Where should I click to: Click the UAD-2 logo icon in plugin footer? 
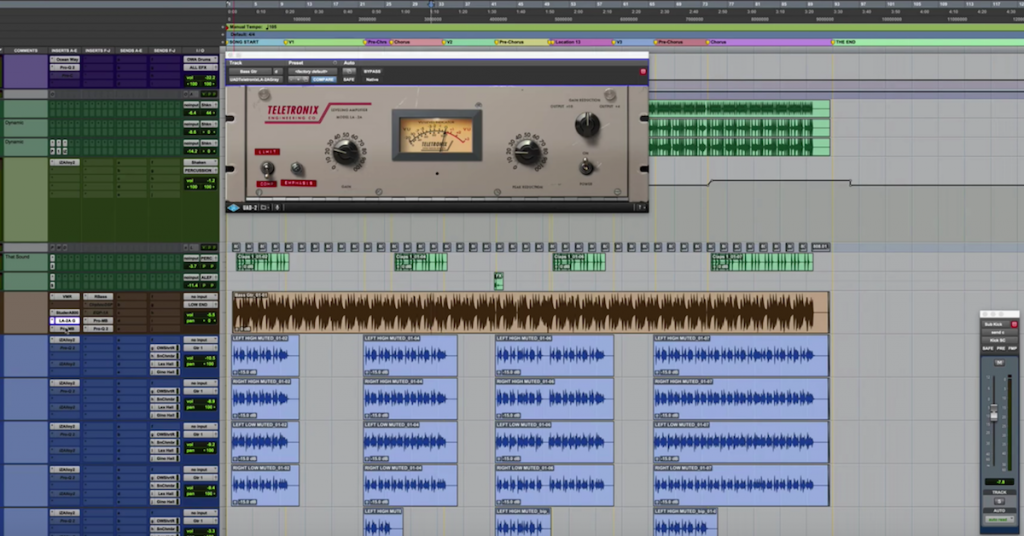tap(234, 208)
